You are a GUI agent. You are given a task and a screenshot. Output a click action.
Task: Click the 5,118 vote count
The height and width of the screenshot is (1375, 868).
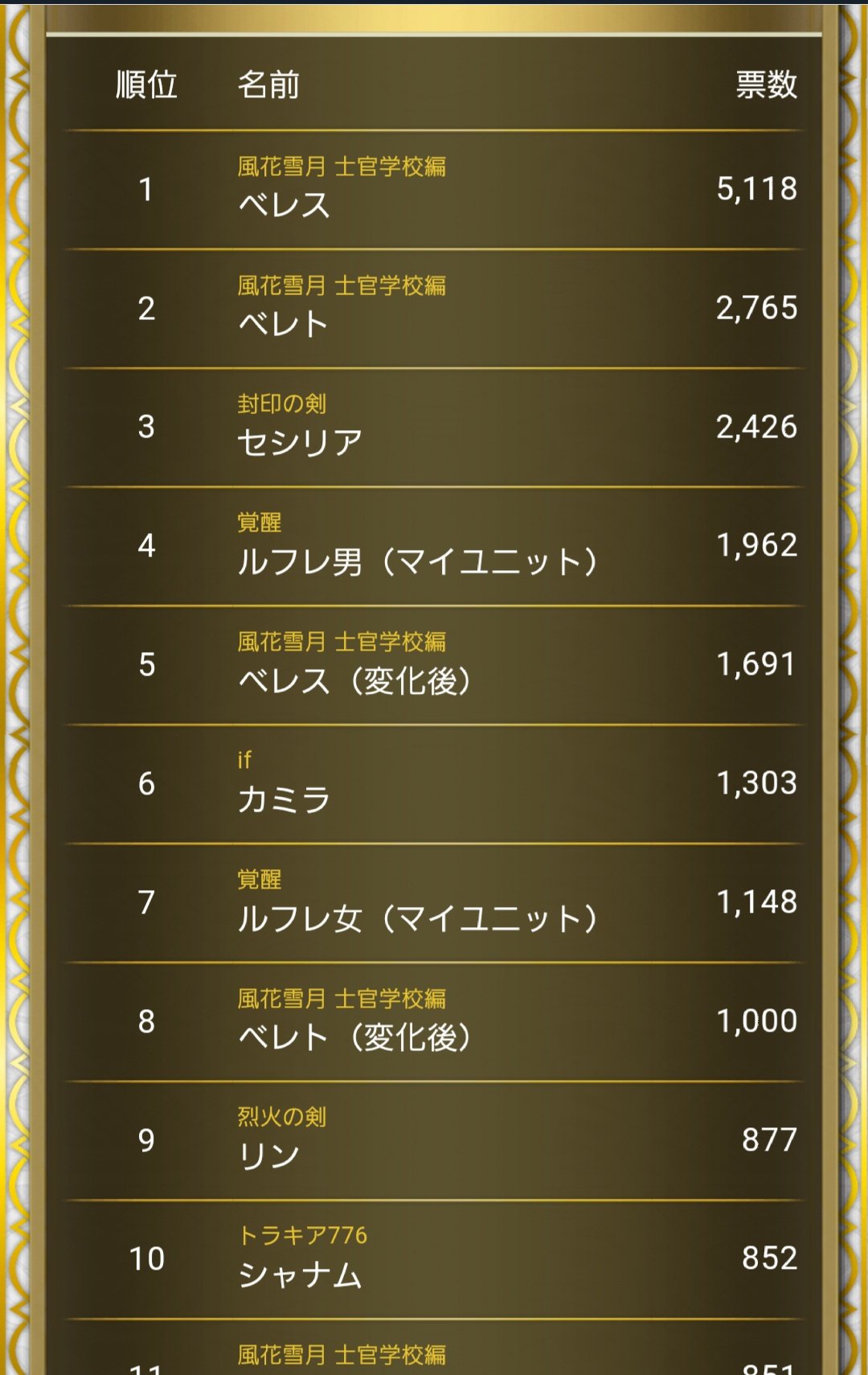tap(756, 189)
